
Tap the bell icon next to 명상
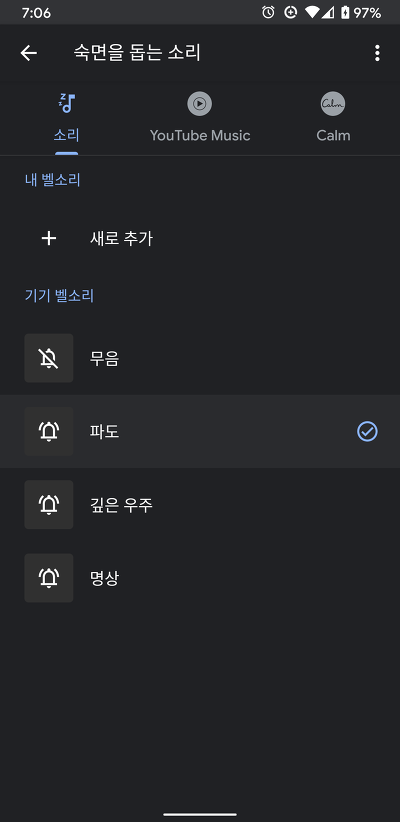pos(49,578)
